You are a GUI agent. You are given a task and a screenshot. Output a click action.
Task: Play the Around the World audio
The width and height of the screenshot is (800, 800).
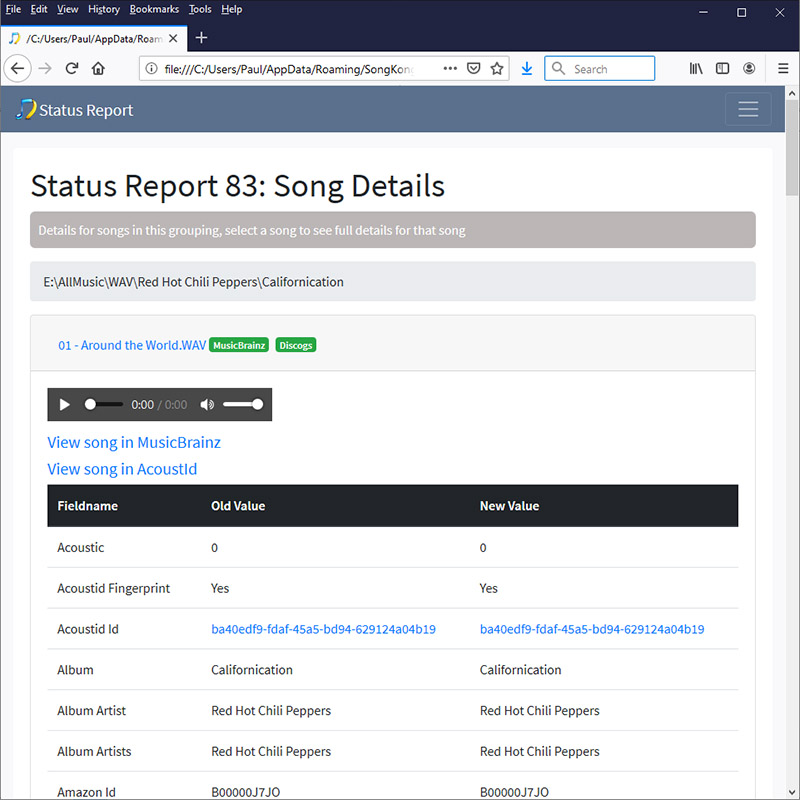click(64, 405)
